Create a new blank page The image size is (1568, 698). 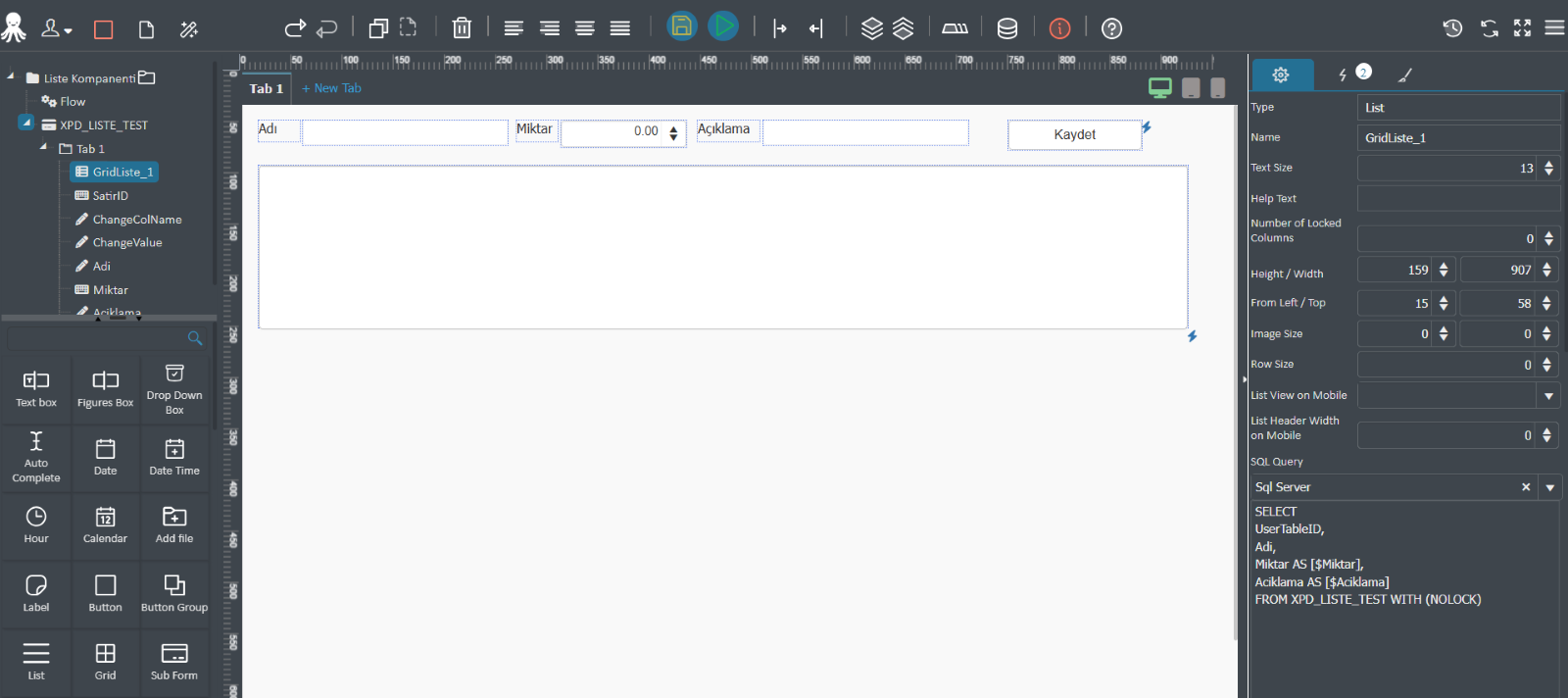tap(146, 29)
